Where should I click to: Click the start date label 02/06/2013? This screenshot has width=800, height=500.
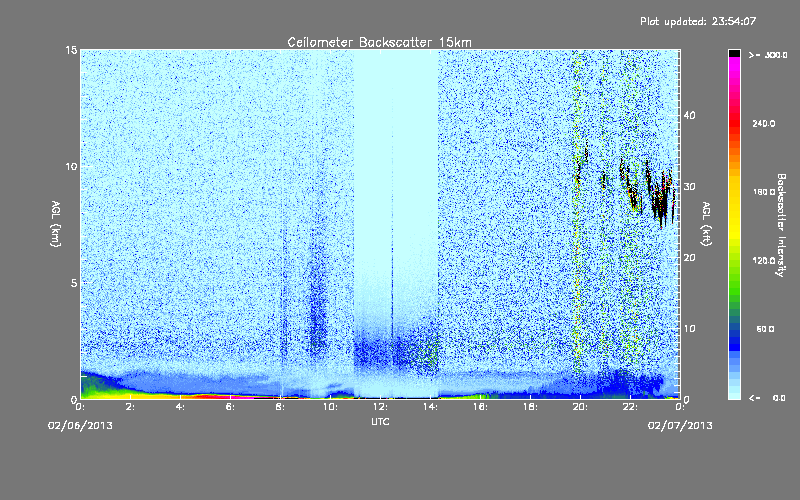(80, 426)
